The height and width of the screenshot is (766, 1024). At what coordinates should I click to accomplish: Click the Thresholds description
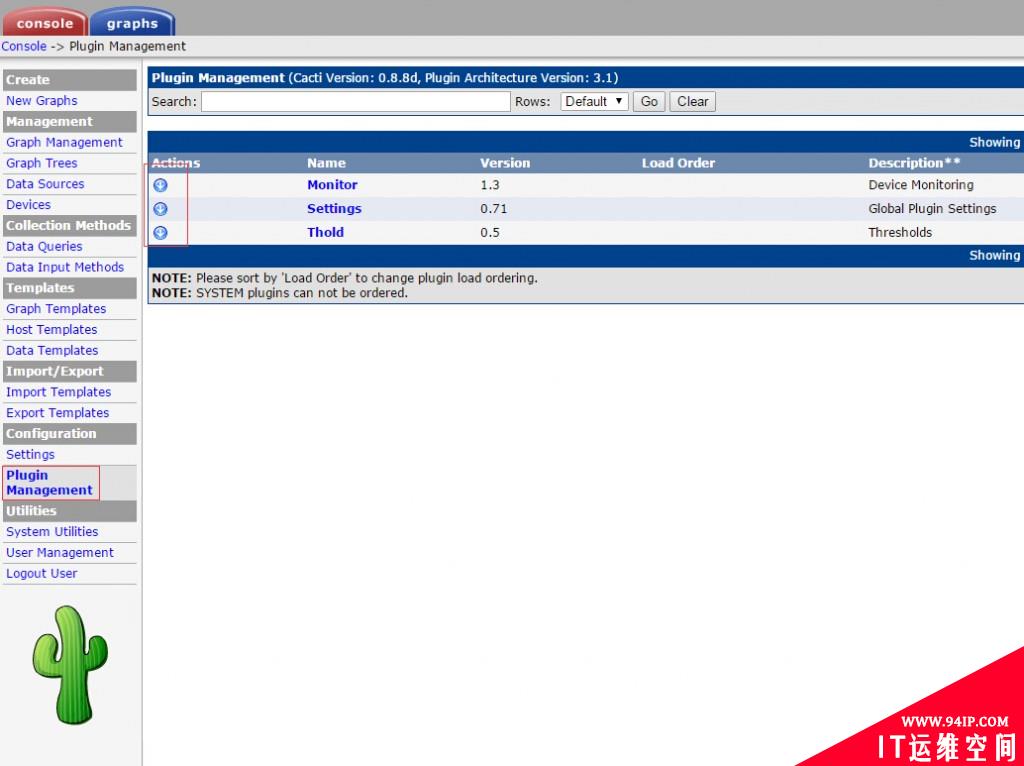900,232
